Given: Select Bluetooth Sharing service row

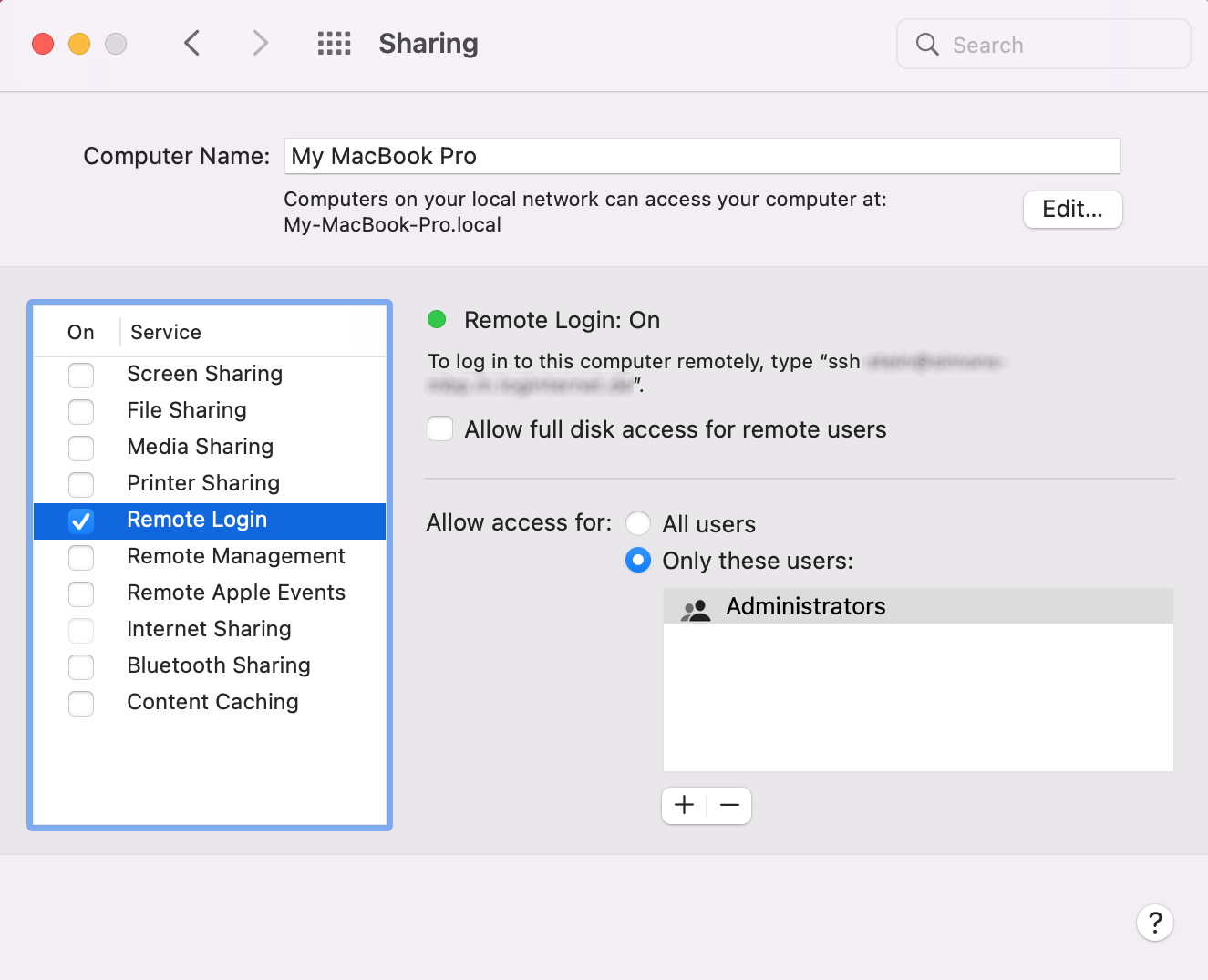Looking at the screenshot, I should 210,665.
